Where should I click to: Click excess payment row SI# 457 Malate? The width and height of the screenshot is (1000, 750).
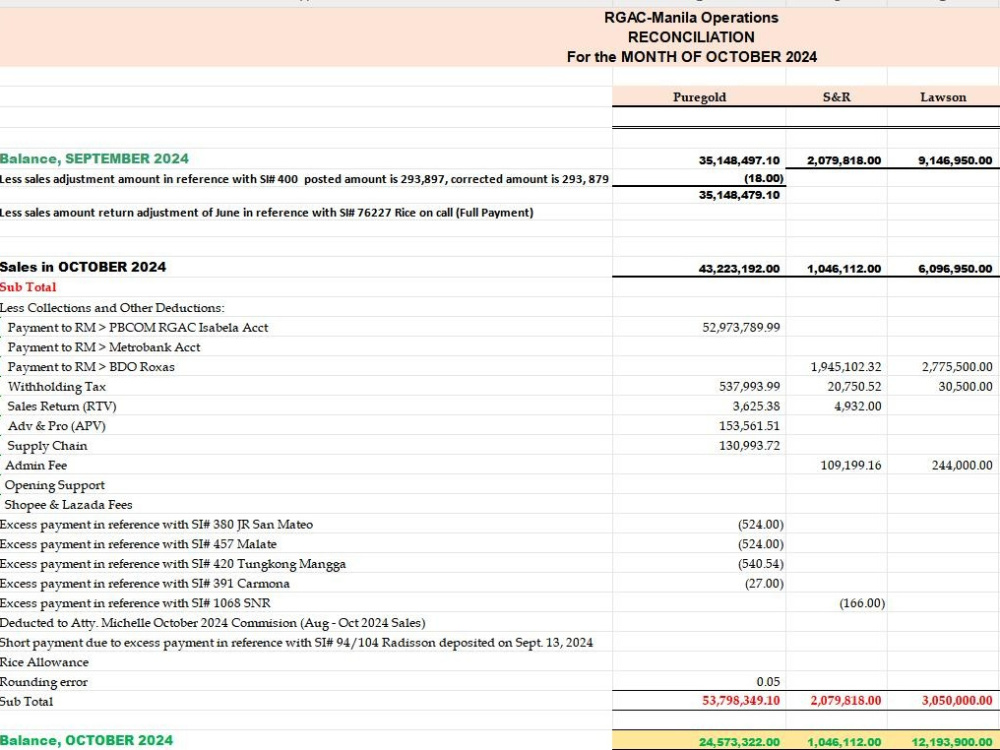(x=138, y=545)
